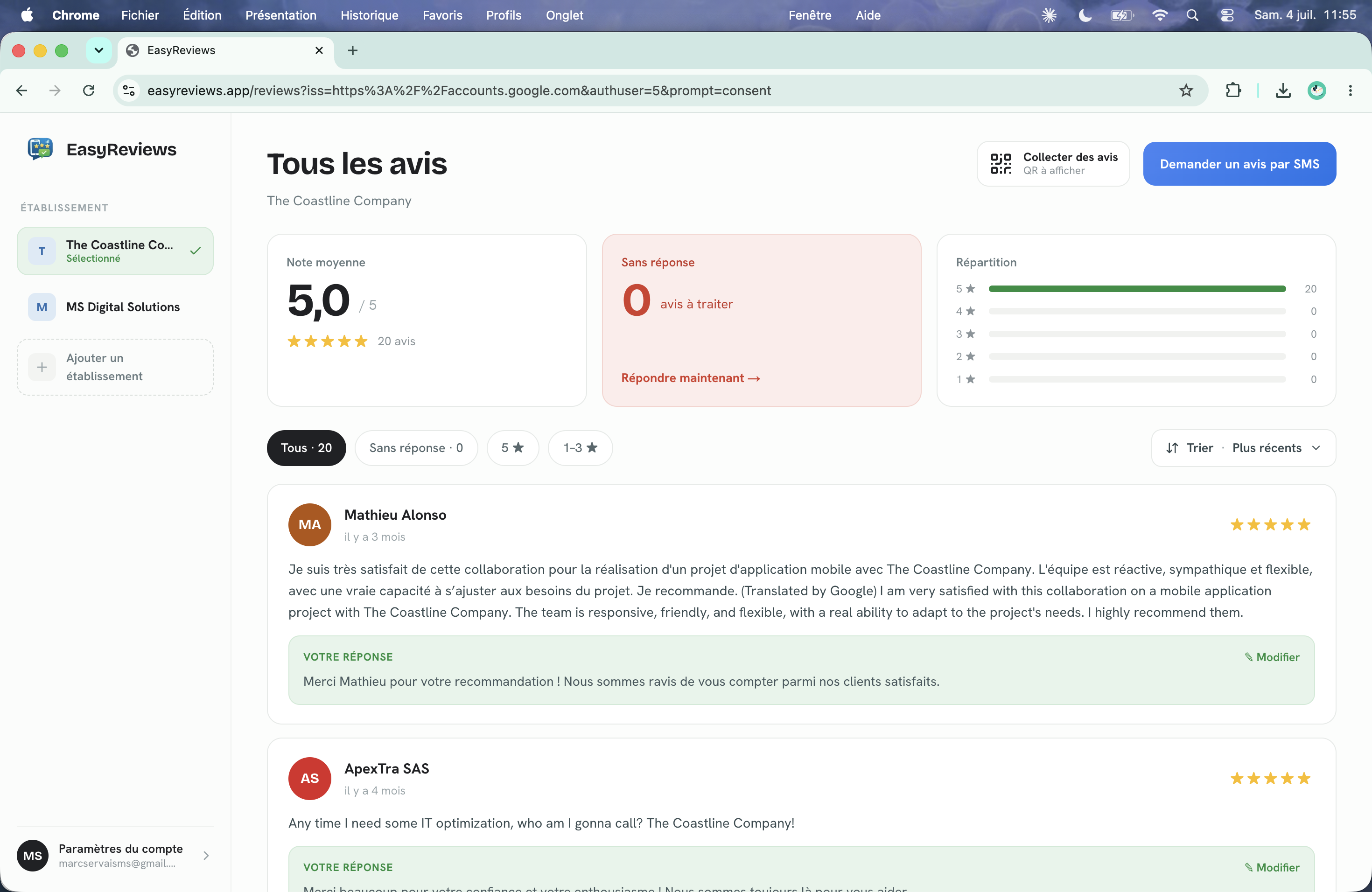Open the Trier Plus récents dropdown
This screenshot has height=892, width=1372.
pos(1244,448)
